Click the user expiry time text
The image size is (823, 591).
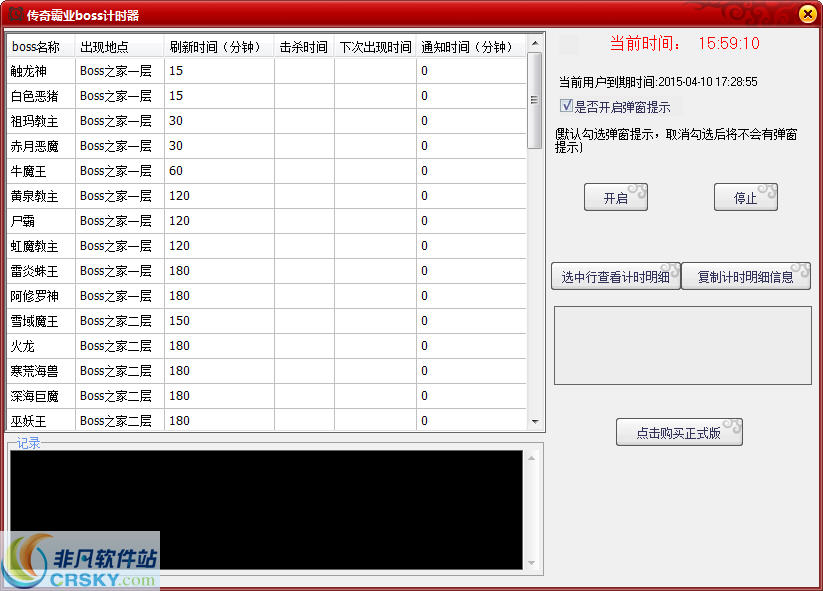click(x=658, y=82)
